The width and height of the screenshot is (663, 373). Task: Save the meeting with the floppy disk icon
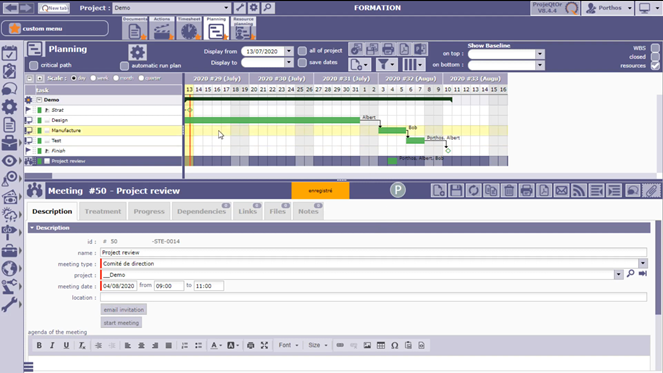point(456,191)
